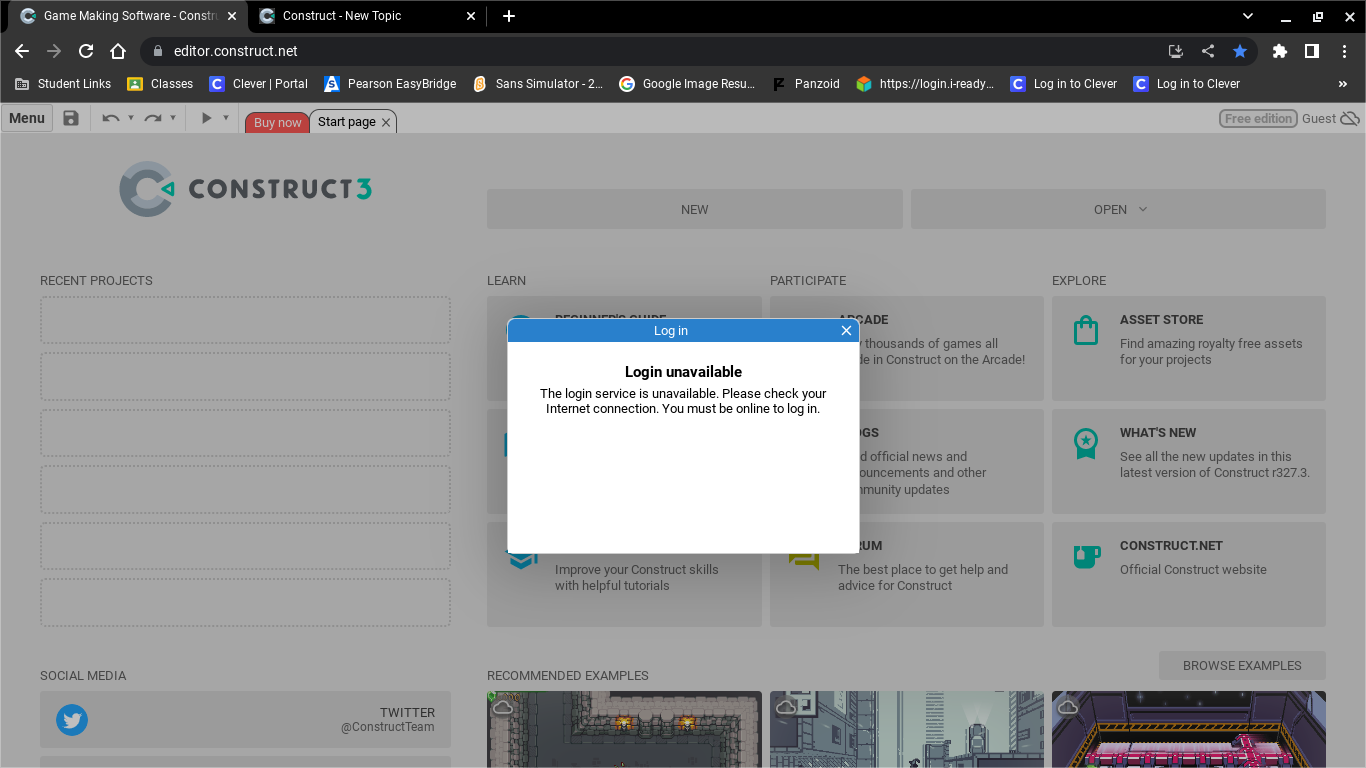The image size is (1366, 768).
Task: Expand the Redo history dropdown arrow
Action: point(173,118)
